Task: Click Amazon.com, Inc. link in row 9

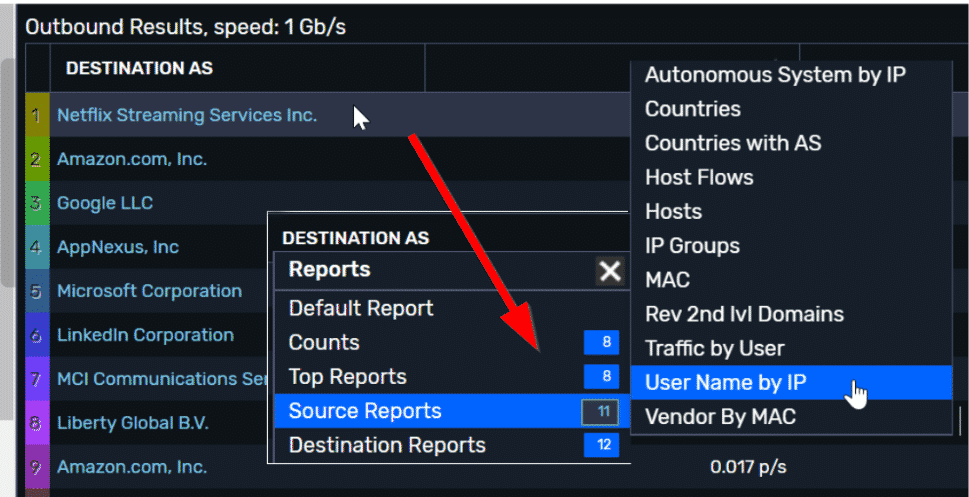Action: (x=132, y=467)
